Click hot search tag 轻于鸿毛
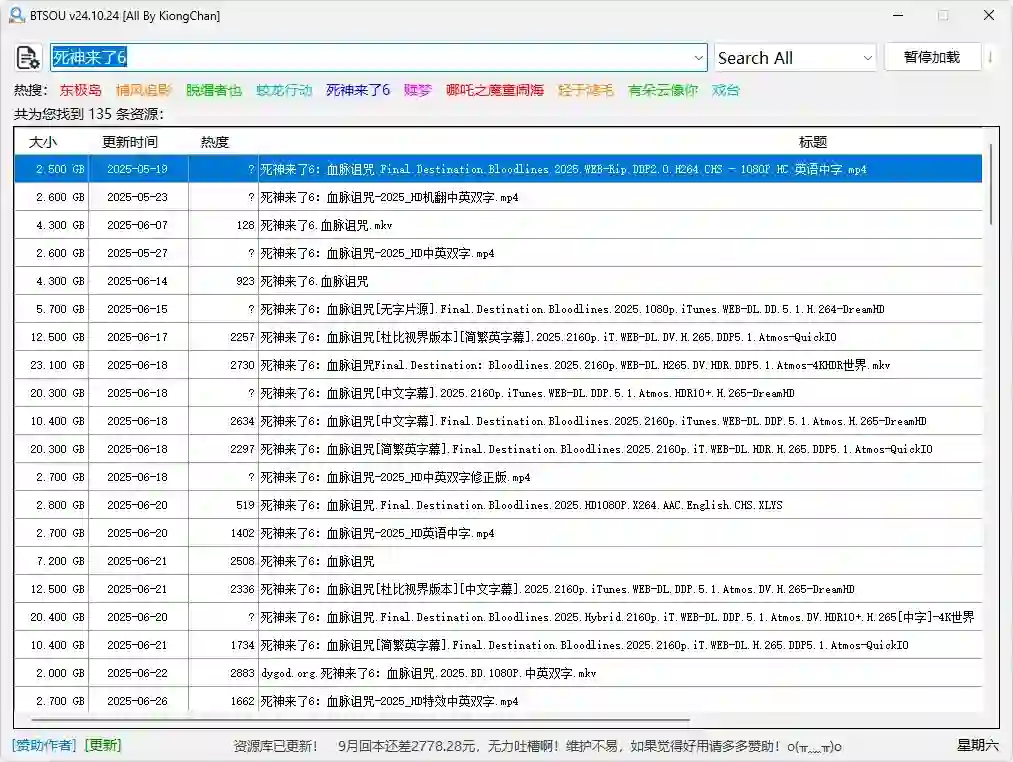The height and width of the screenshot is (762, 1013). (x=585, y=90)
